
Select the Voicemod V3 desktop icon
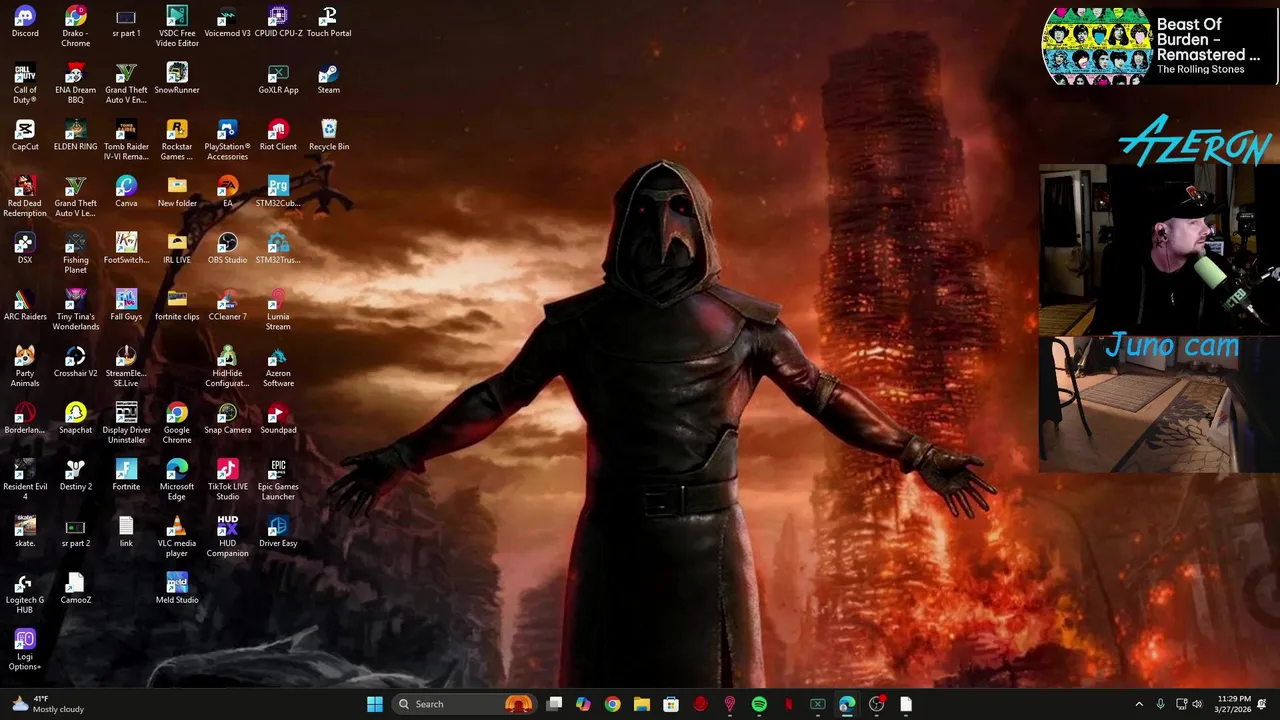coord(227,22)
